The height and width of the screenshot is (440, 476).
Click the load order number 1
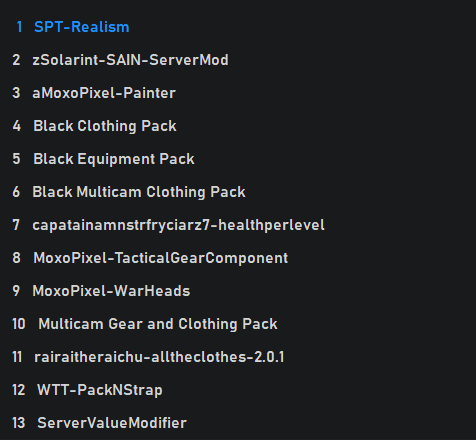point(19,27)
